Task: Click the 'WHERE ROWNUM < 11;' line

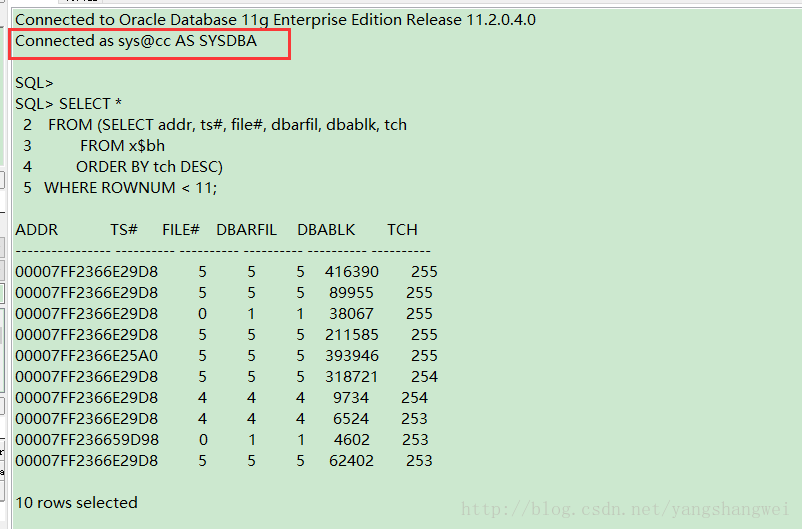Action: click(x=120, y=188)
